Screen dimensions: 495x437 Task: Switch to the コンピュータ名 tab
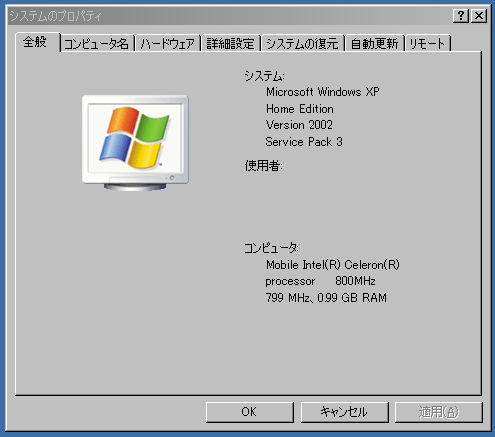click(97, 44)
